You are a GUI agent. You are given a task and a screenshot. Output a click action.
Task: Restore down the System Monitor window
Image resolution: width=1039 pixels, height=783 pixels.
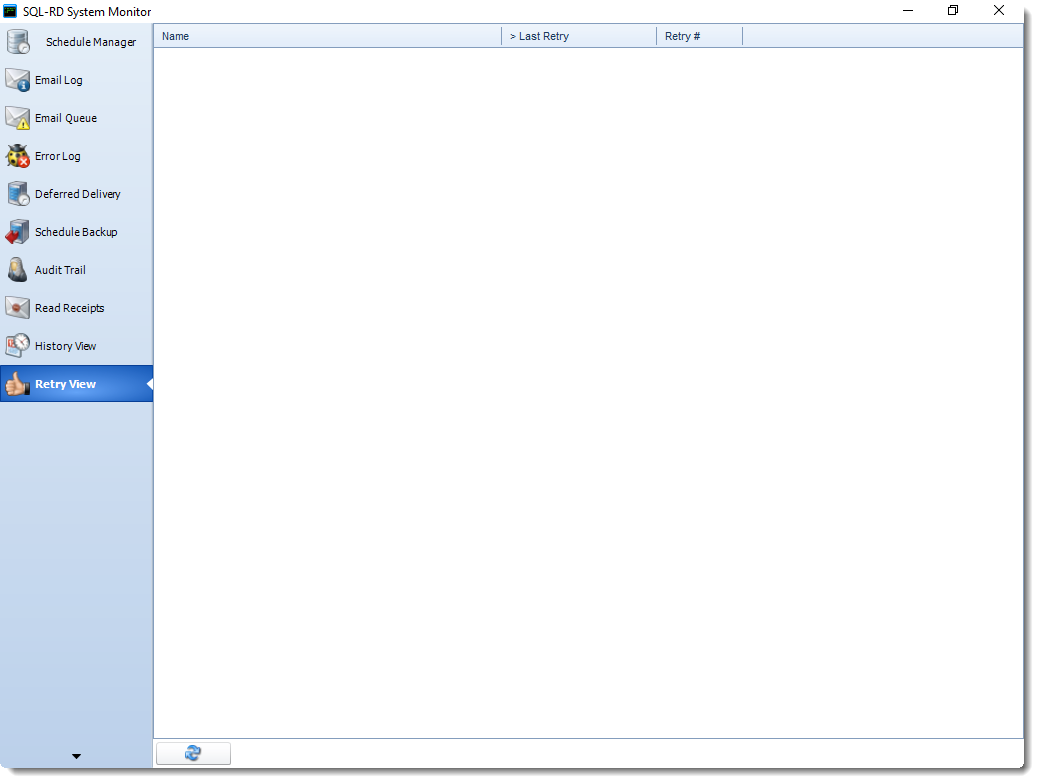click(x=953, y=11)
